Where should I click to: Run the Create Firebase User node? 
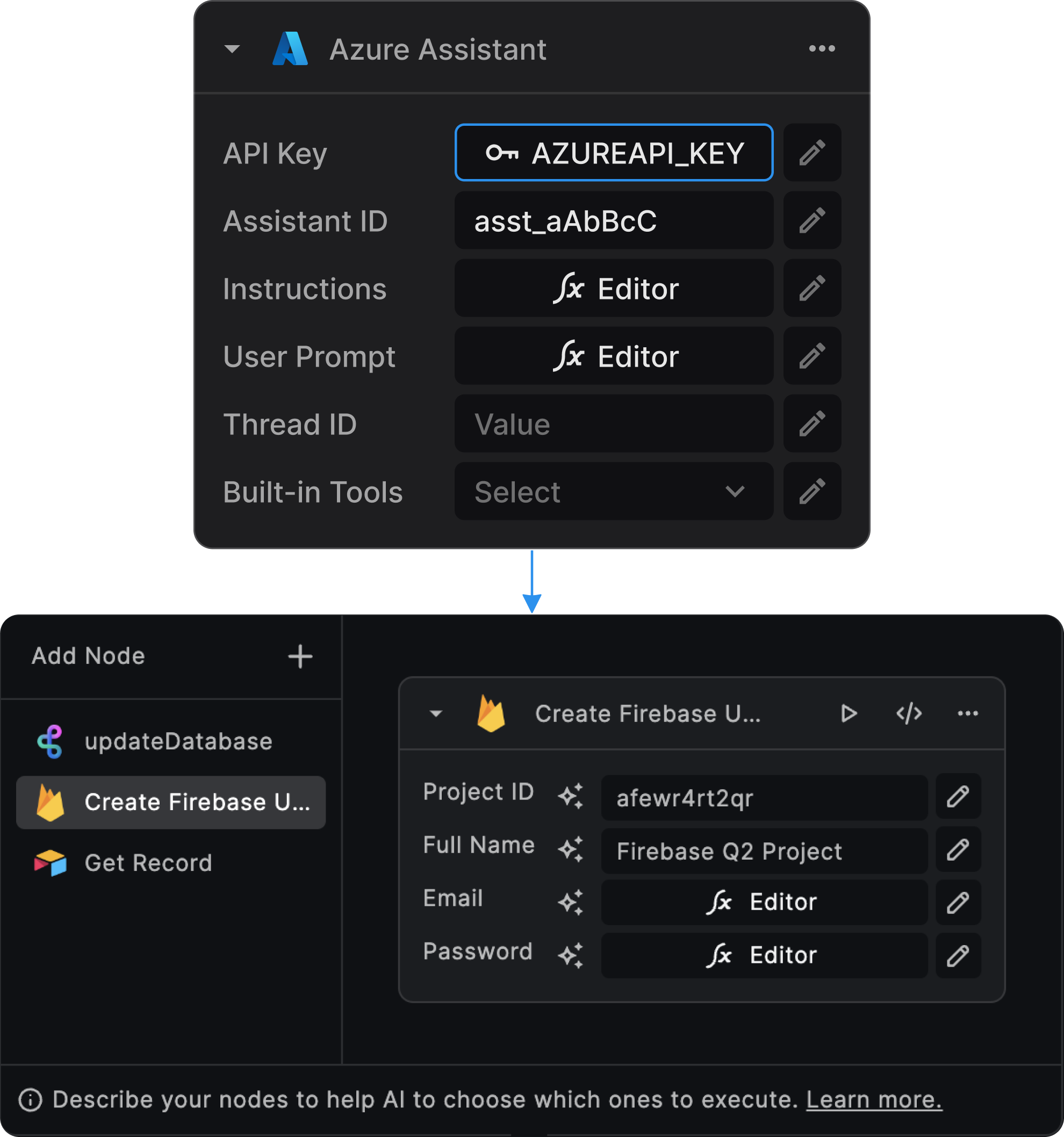(x=850, y=713)
